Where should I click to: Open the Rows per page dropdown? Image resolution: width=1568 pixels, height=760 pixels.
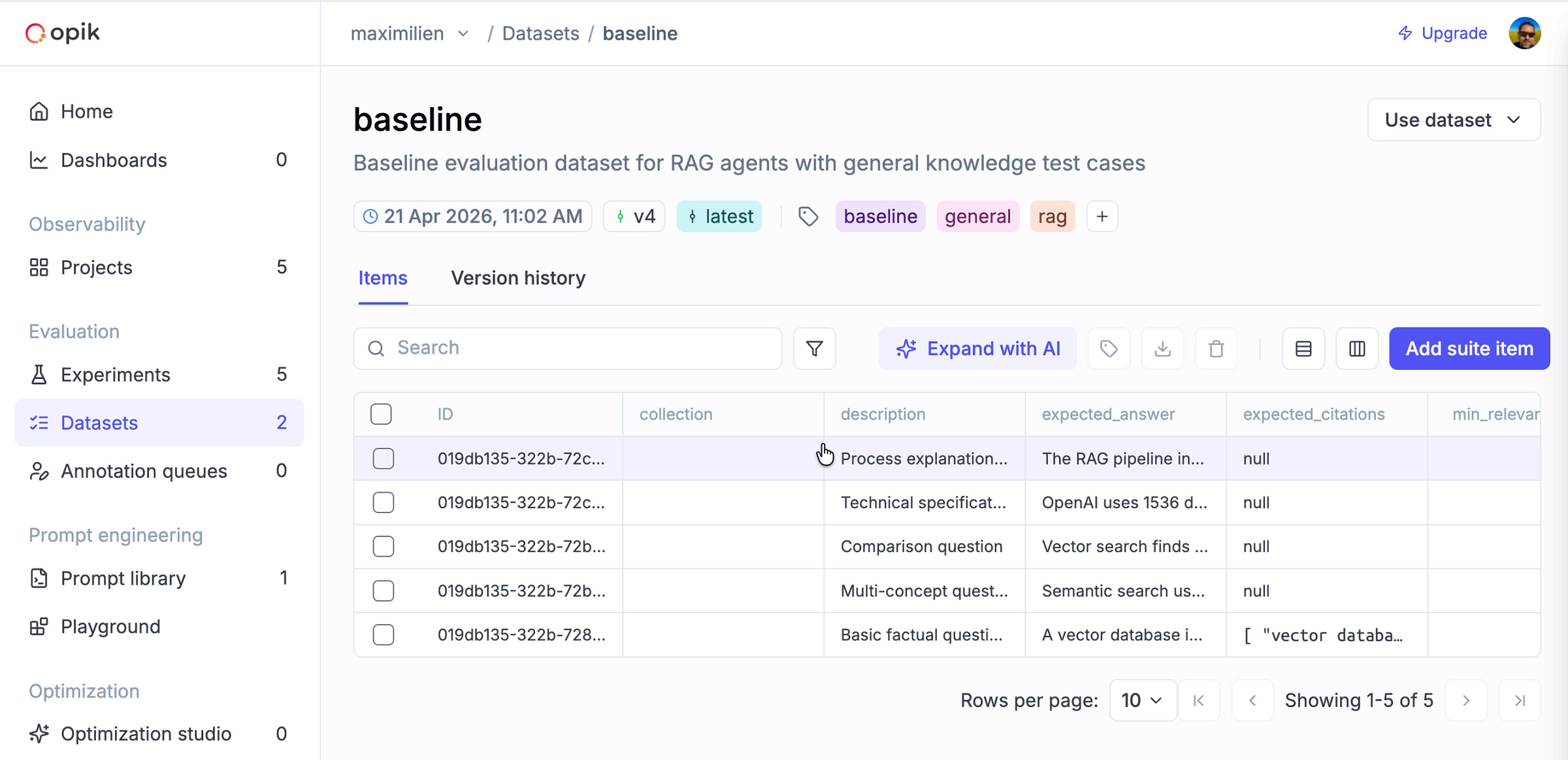pos(1142,700)
